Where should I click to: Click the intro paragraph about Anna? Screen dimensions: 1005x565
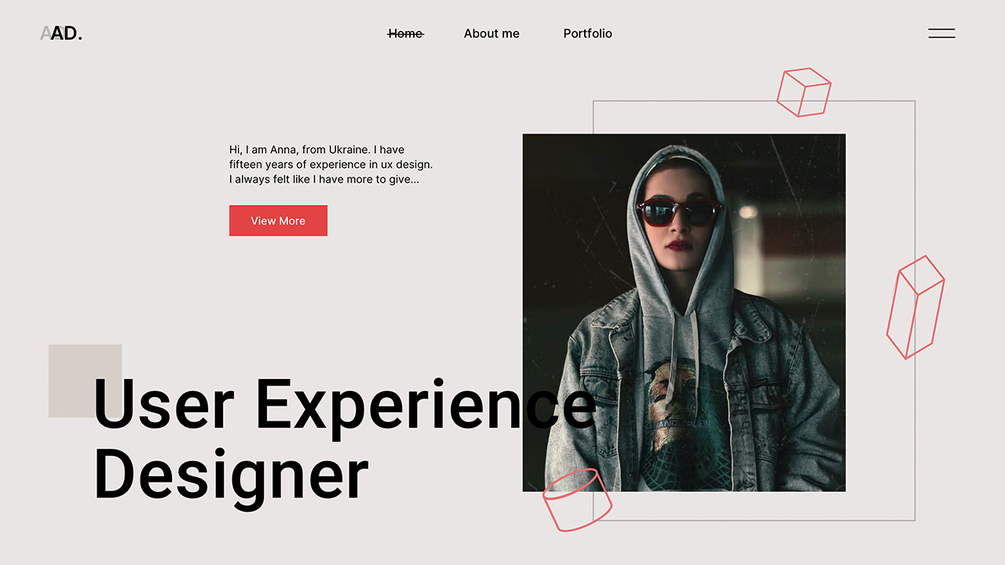(331, 165)
